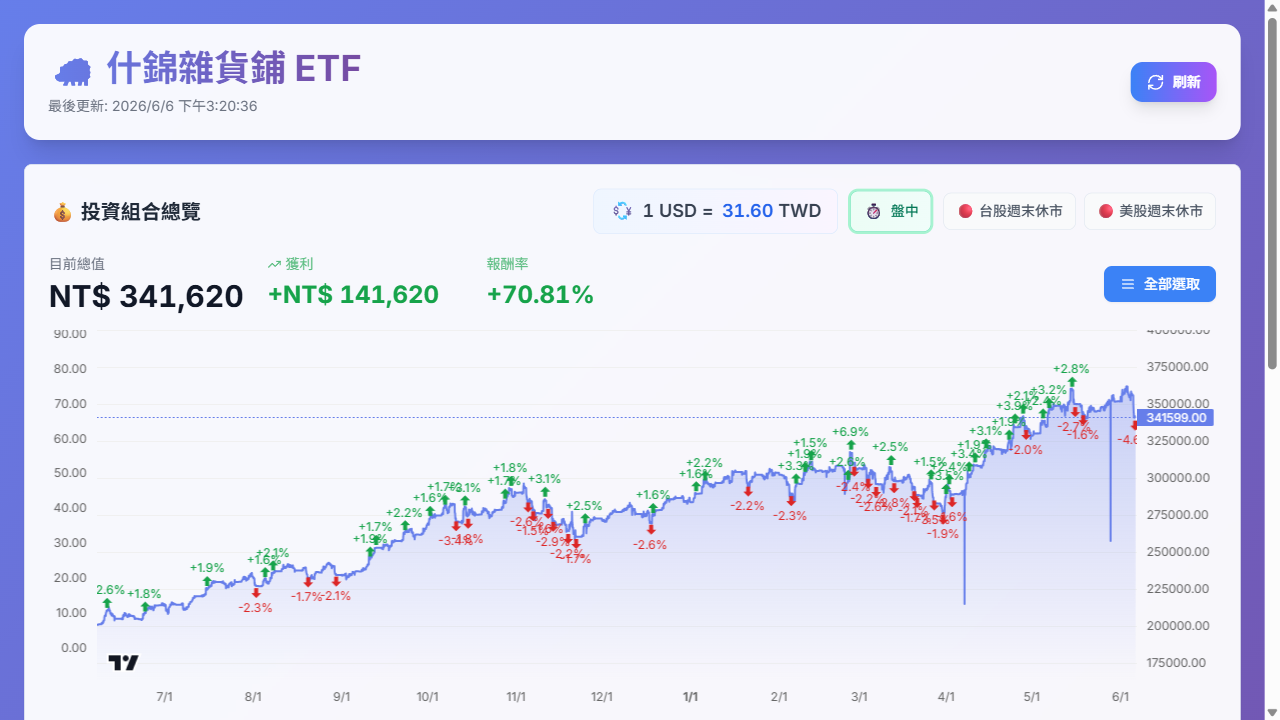Click the red down arrow above -1.9%
Screen dimensions: 1280x720
coord(942,519)
